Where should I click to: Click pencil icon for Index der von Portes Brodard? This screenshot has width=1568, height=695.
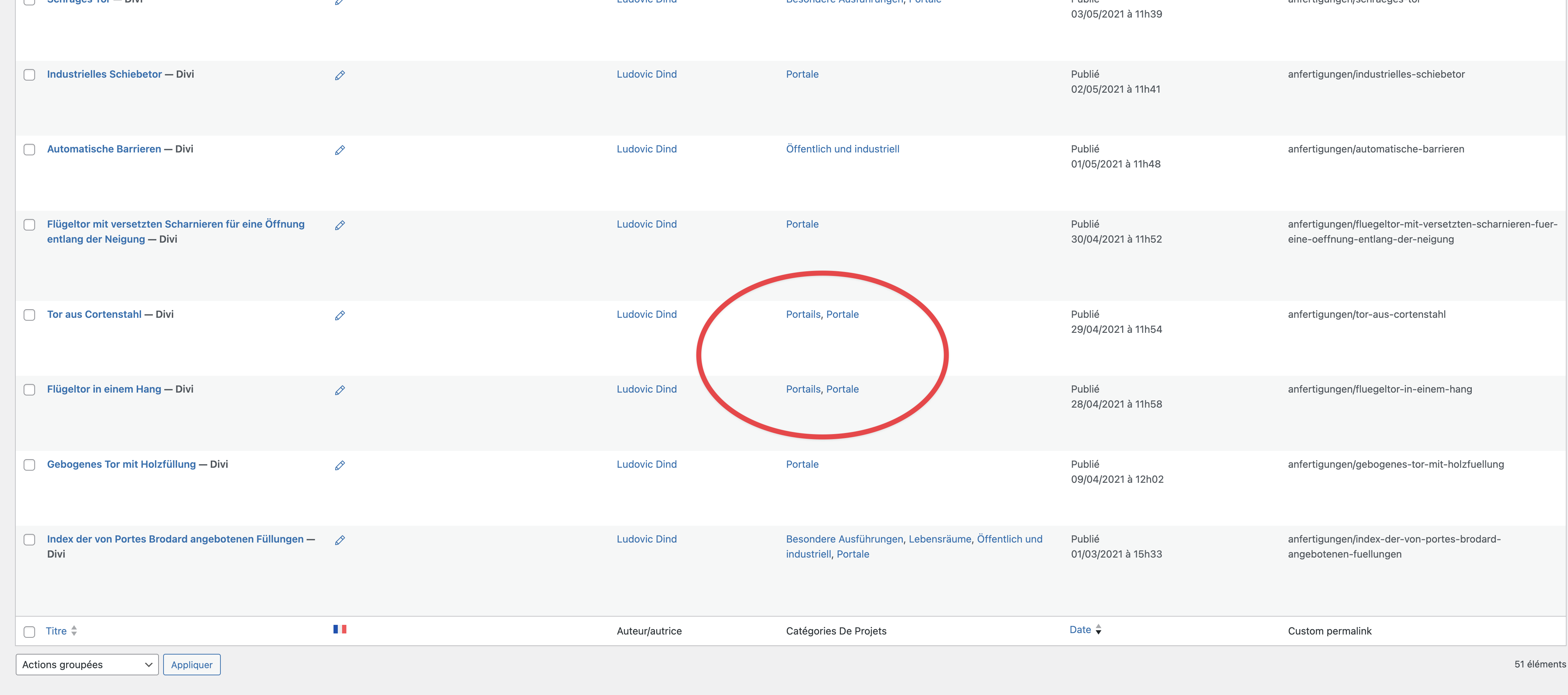tap(340, 540)
